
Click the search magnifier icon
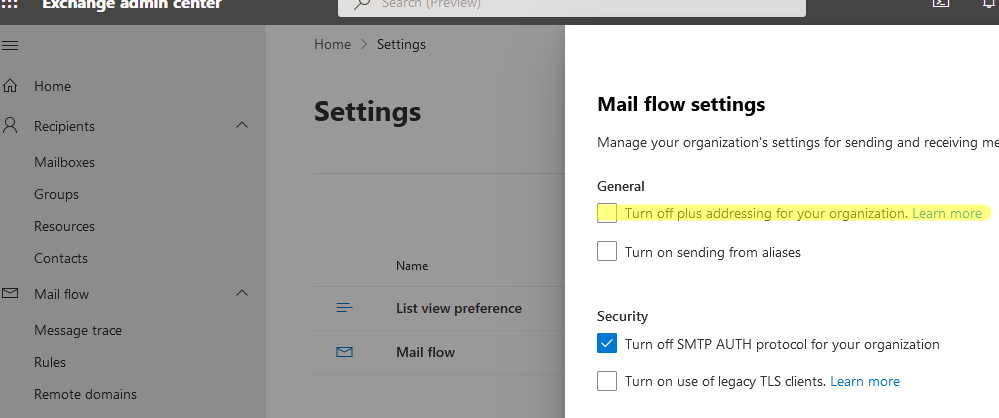(x=362, y=4)
